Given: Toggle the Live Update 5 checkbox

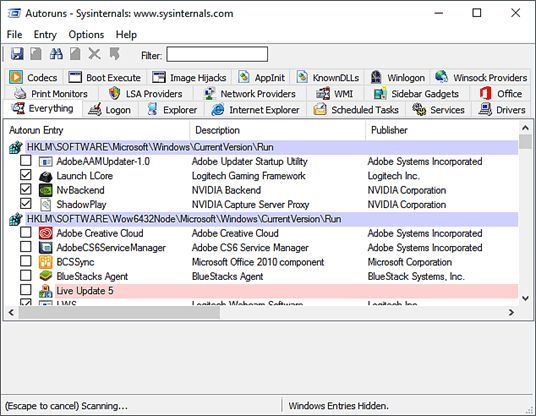Looking at the screenshot, I should coord(26,290).
